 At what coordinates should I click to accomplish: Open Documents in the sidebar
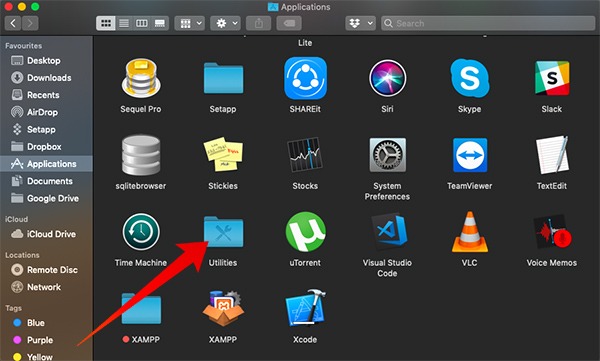[x=46, y=181]
